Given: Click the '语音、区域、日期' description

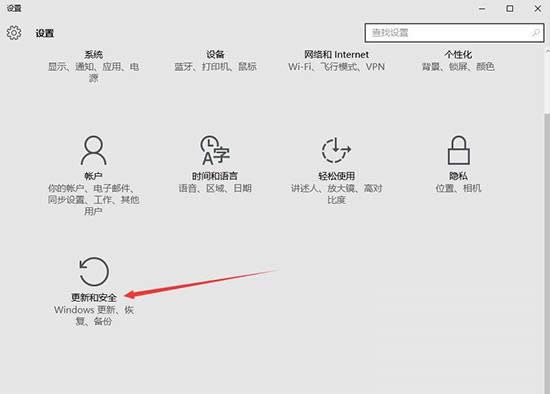Looking at the screenshot, I should pos(215,188).
